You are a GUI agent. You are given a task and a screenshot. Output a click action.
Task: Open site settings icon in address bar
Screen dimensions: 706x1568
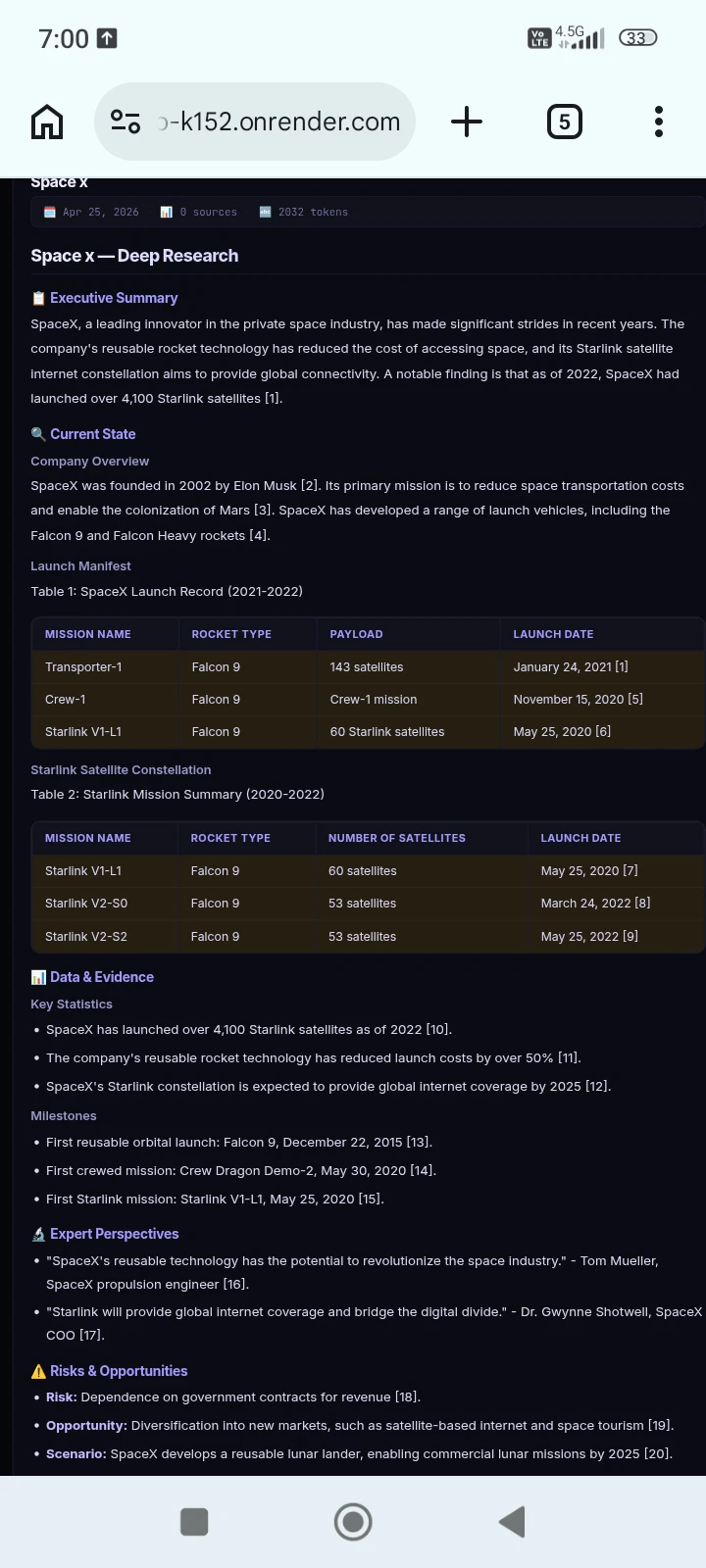[x=126, y=122]
